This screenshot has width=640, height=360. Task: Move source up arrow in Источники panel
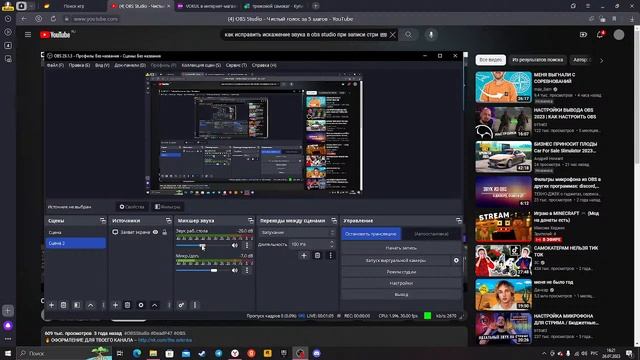[155, 305]
